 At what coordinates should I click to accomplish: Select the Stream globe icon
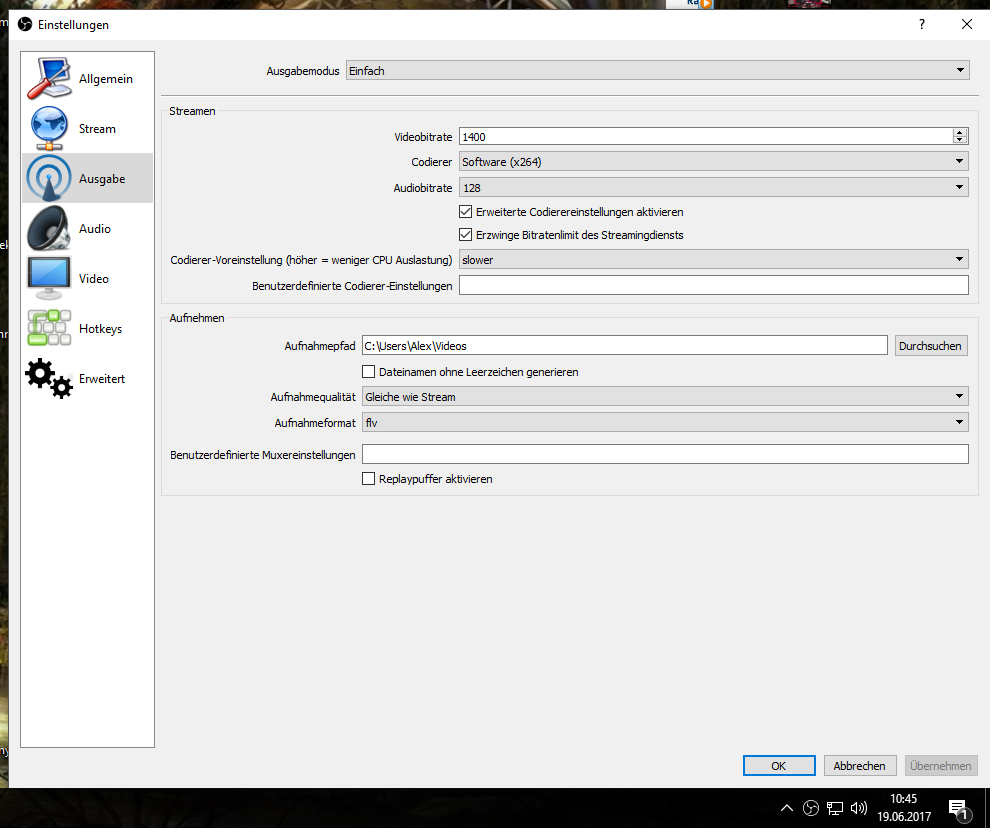pyautogui.click(x=50, y=129)
